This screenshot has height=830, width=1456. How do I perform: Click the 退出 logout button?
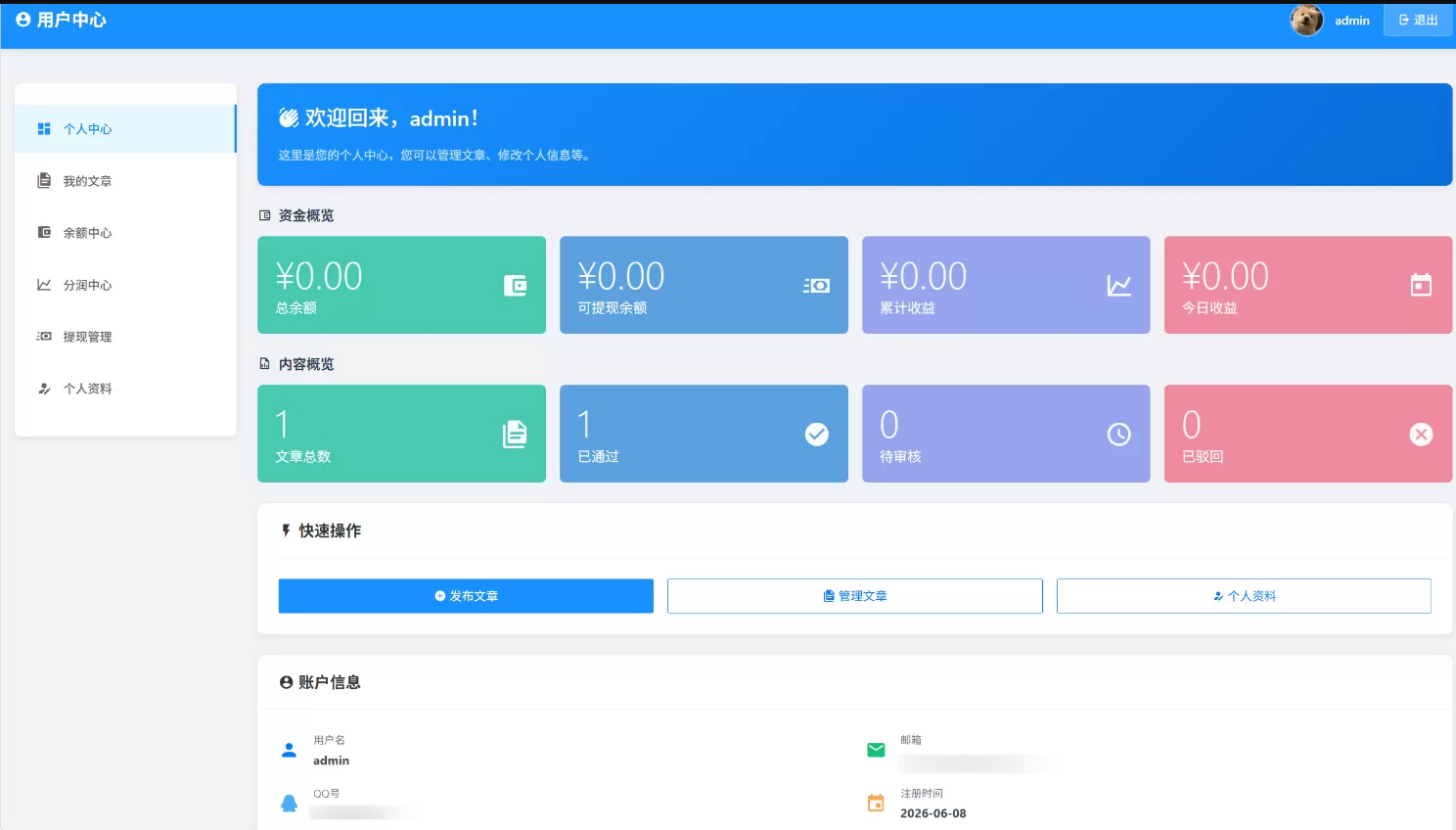tap(1418, 20)
